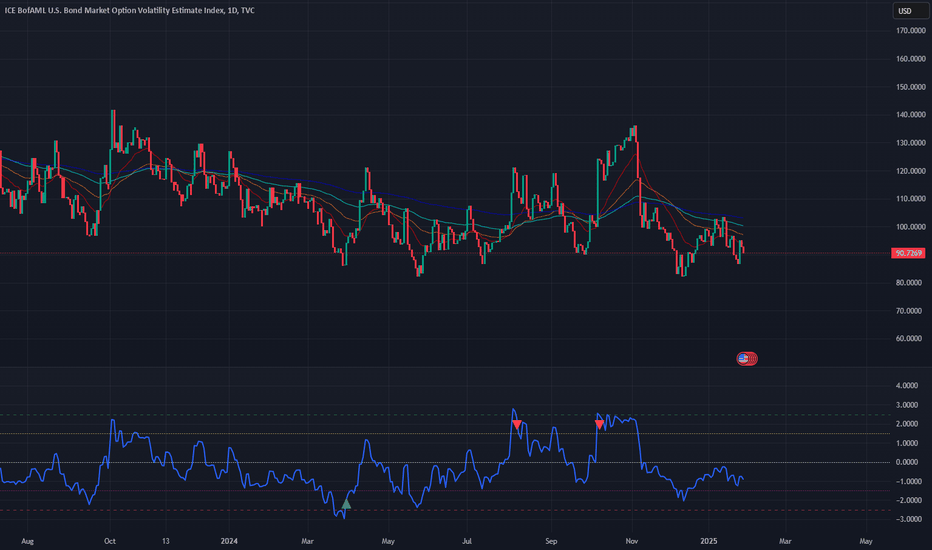Click the 140.0000 price axis label
The image size is (932, 550).
911,115
